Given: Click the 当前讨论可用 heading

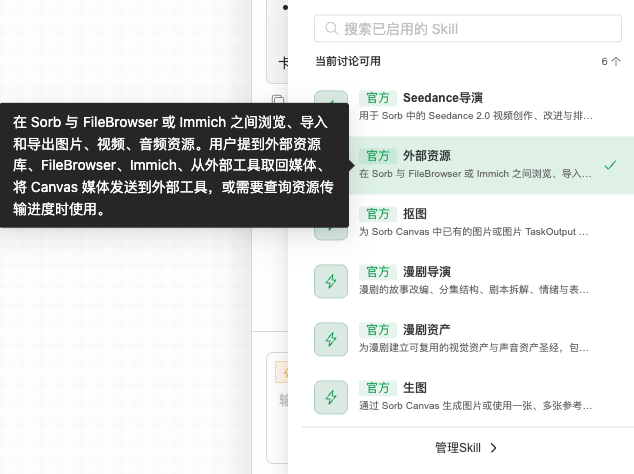Looking at the screenshot, I should pyautogui.click(x=348, y=61).
